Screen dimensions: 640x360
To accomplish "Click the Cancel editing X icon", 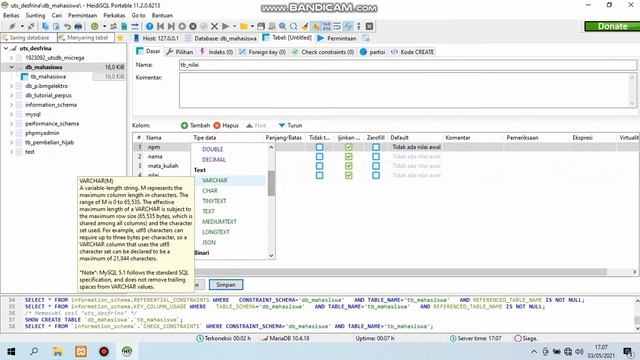I will (214, 26).
